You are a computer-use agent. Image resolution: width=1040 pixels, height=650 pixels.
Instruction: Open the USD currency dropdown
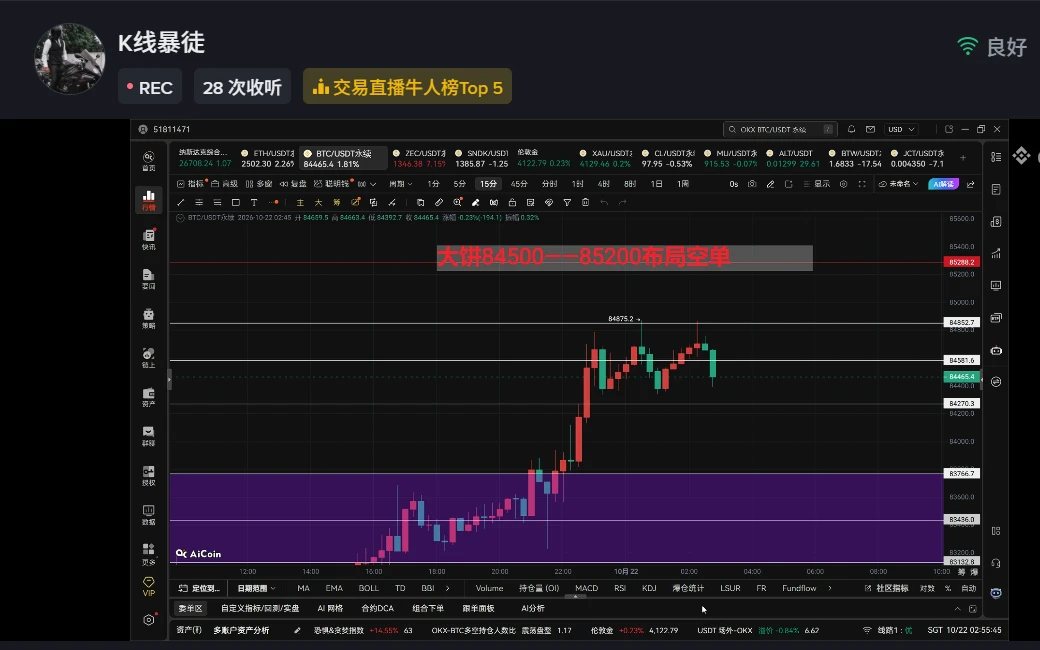coord(902,129)
